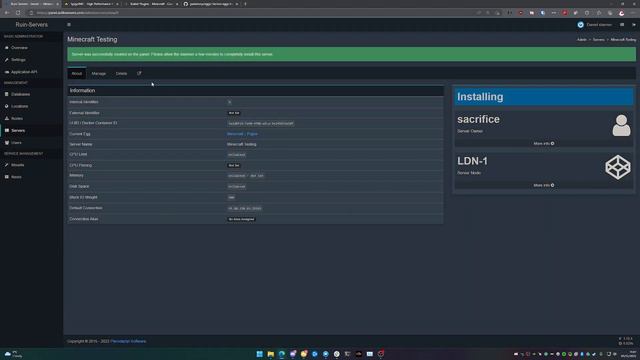
Task: Click the Server Name value Minecraft Testing
Action: 242,144
